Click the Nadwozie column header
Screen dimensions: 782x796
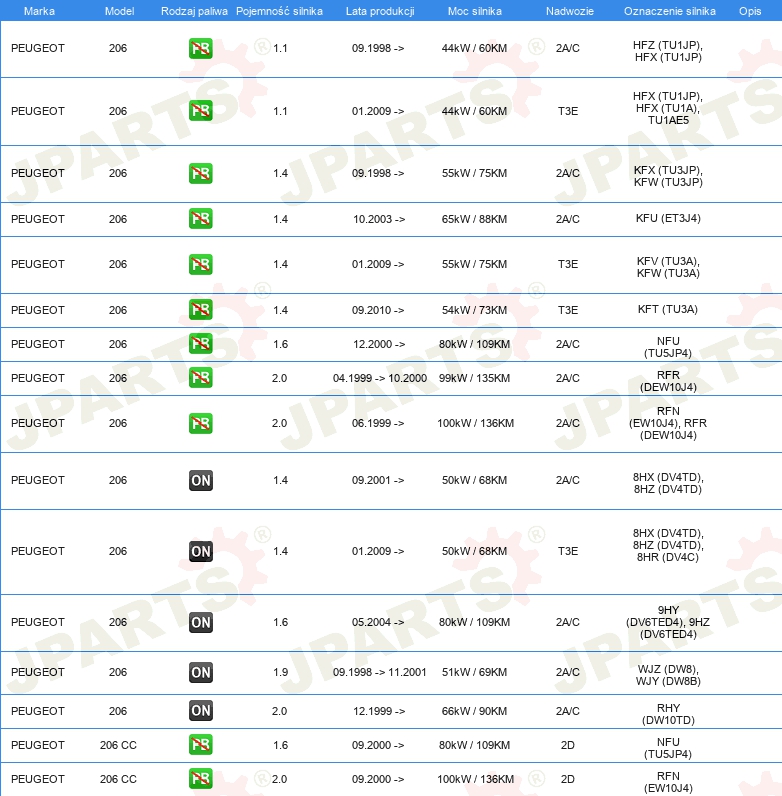(x=570, y=11)
